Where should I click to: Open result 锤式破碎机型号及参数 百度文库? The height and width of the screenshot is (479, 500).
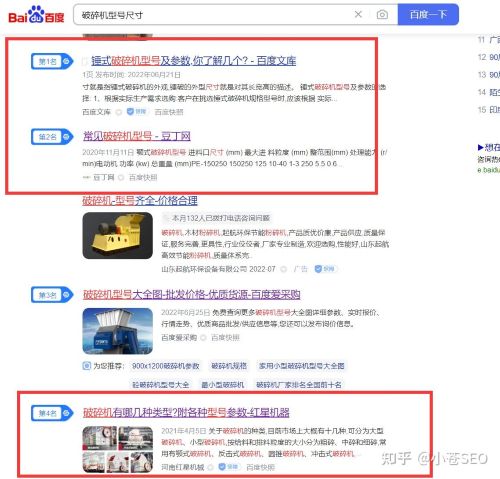click(194, 61)
